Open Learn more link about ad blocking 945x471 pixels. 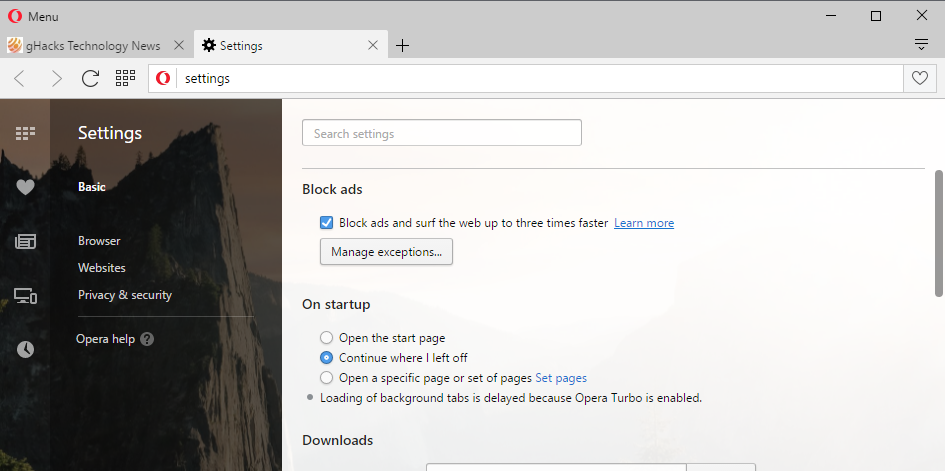point(644,223)
